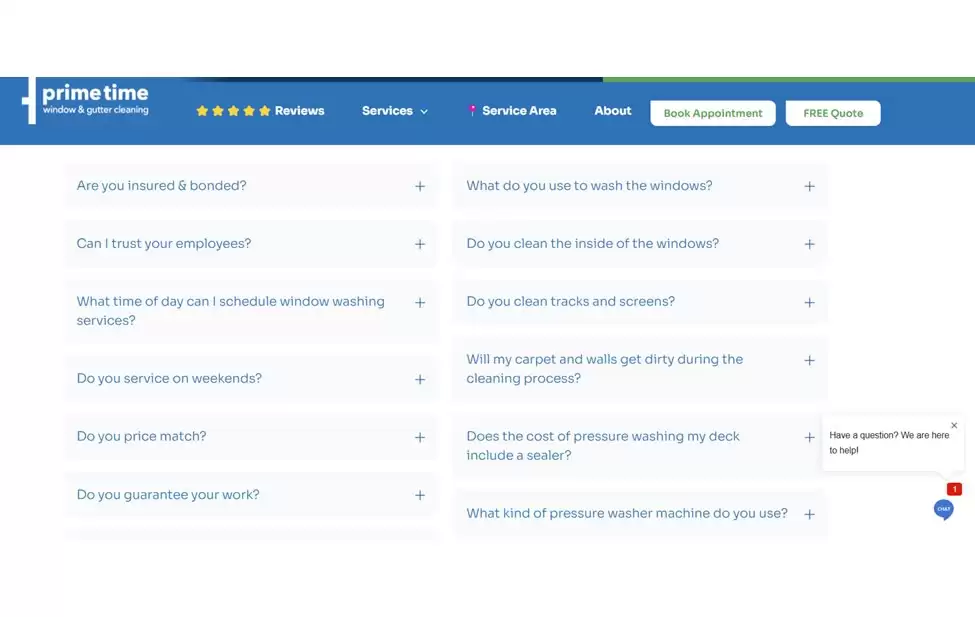Click the FREE Quote button
Image resolution: width=975 pixels, height=617 pixels.
(x=833, y=112)
